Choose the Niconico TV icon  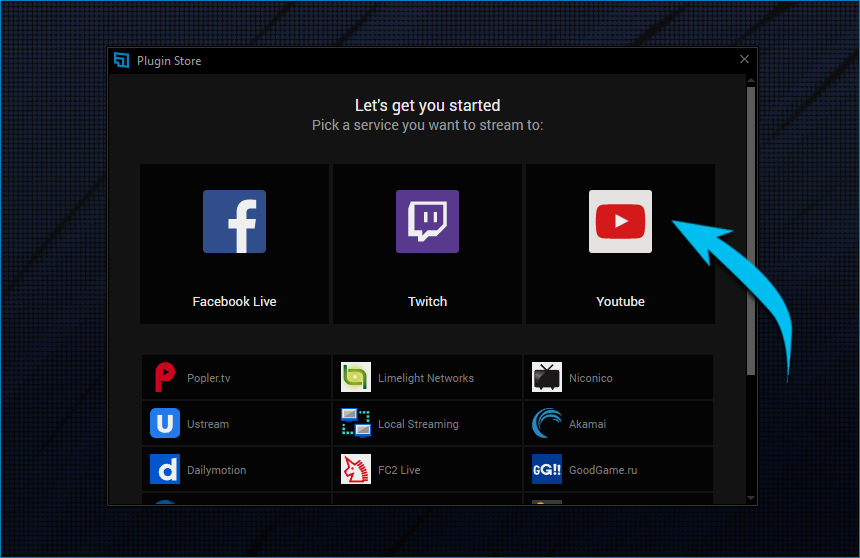point(546,377)
